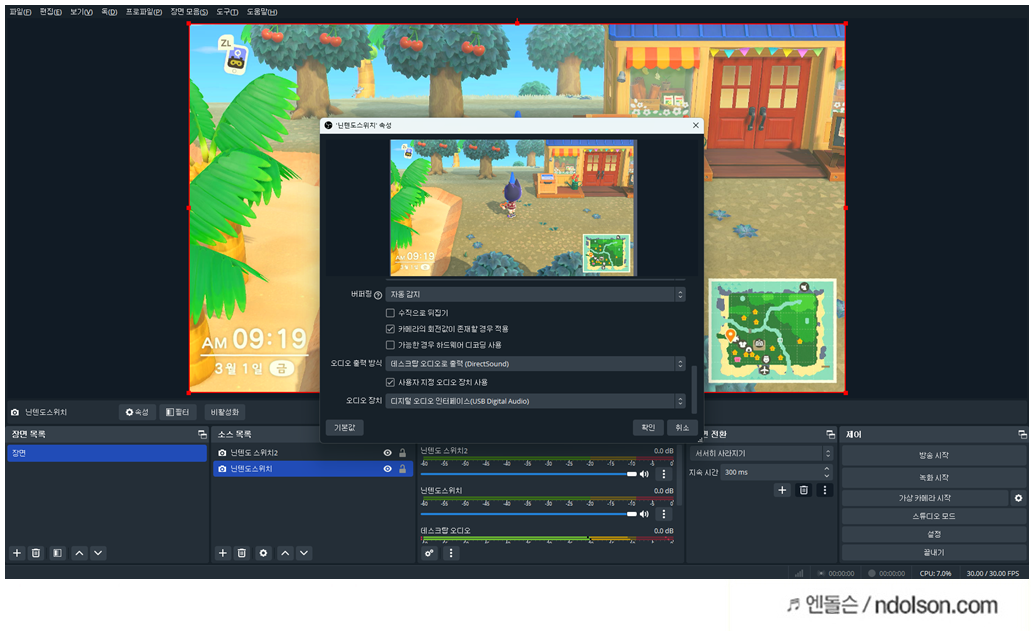Click 스튜디오 모드 button

934,516
